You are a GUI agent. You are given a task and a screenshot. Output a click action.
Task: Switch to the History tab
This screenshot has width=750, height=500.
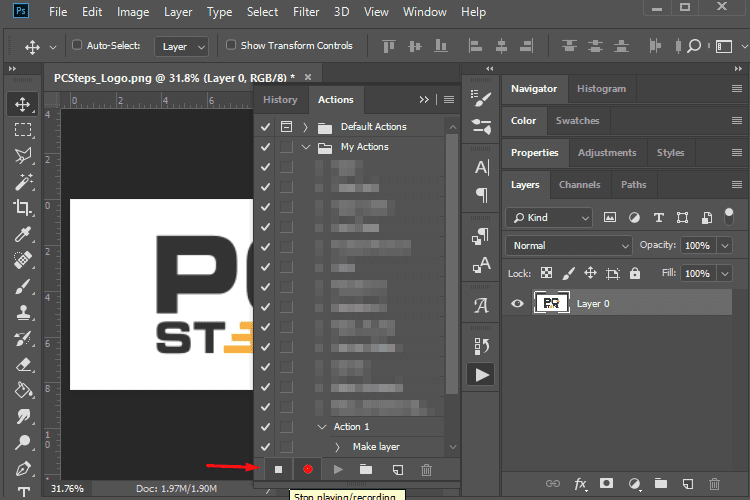pos(280,99)
